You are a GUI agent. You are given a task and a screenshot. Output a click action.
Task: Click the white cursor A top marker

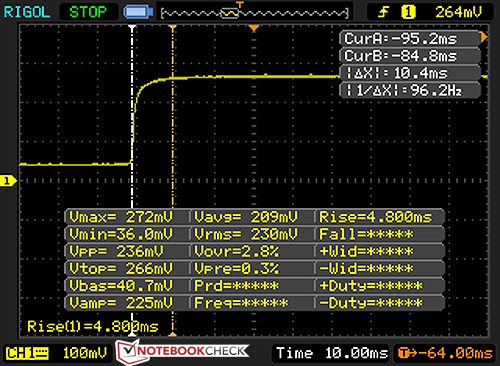(132, 27)
